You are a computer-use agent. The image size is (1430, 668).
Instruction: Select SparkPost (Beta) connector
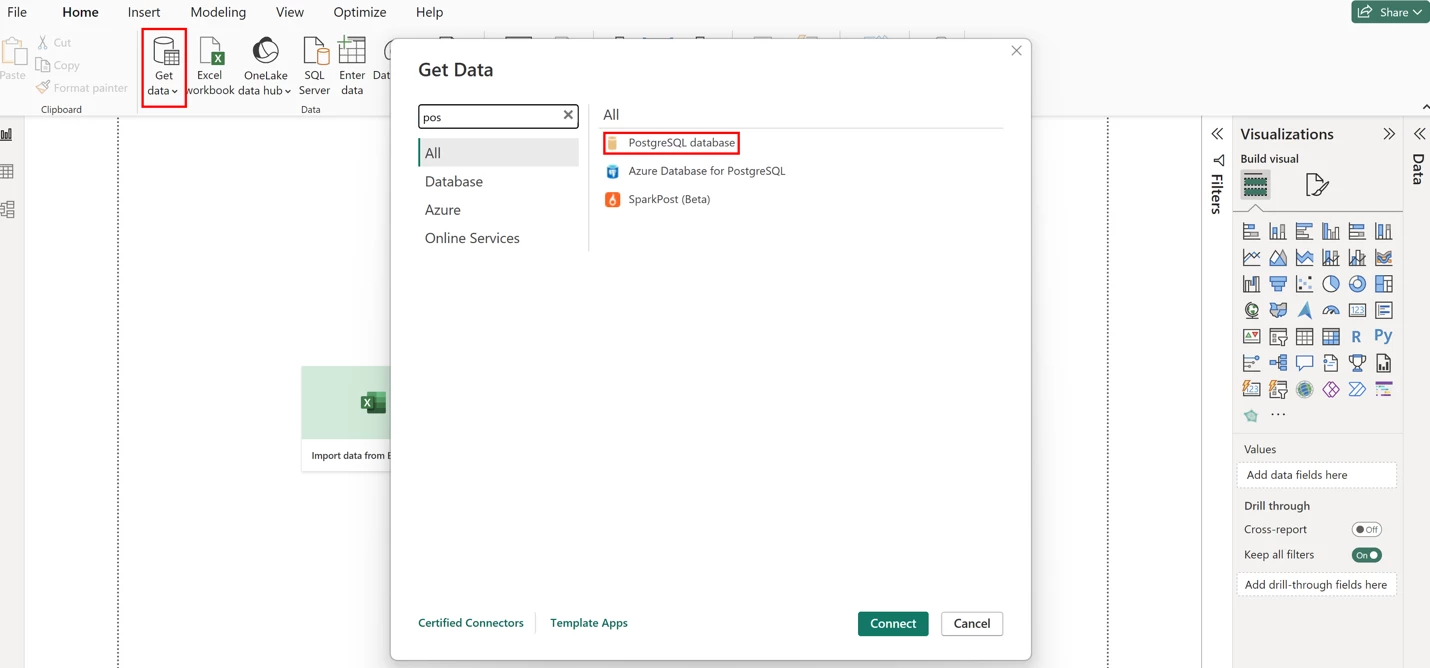point(658,199)
